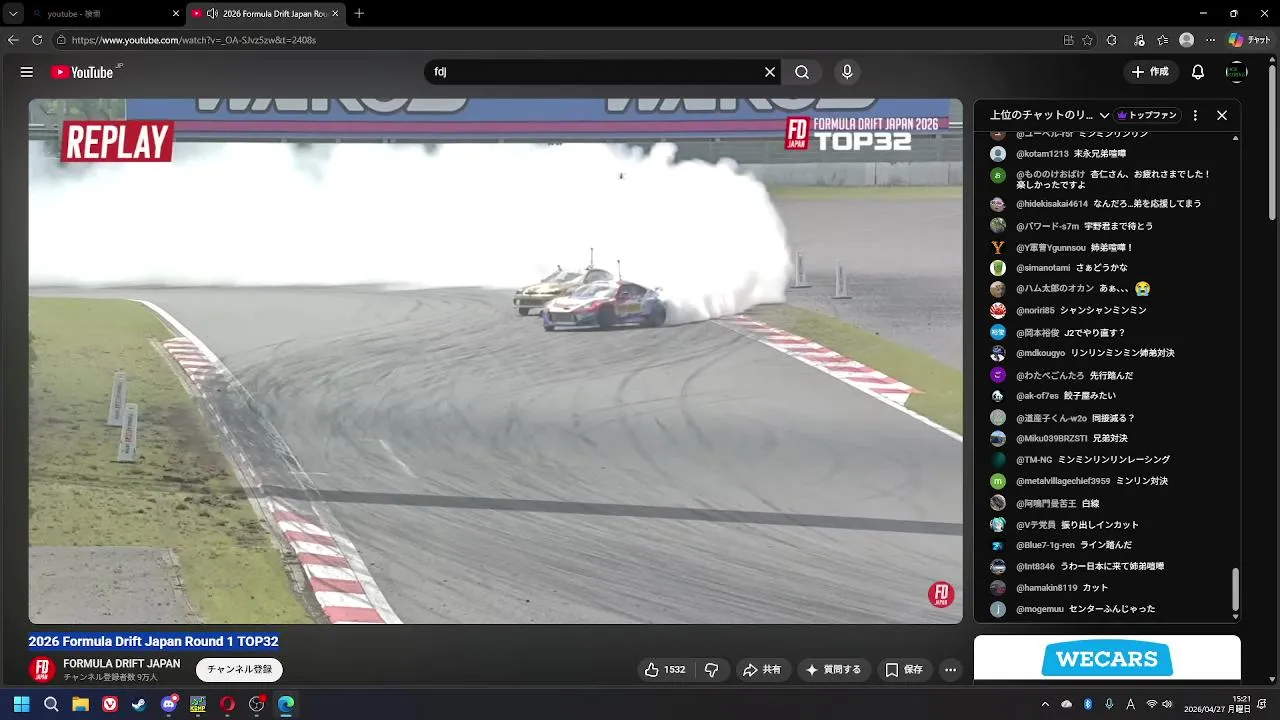Image resolution: width=1280 pixels, height=720 pixels.
Task: Open FORMULA DRIFT JAPAN channel name link
Action: coord(122,663)
